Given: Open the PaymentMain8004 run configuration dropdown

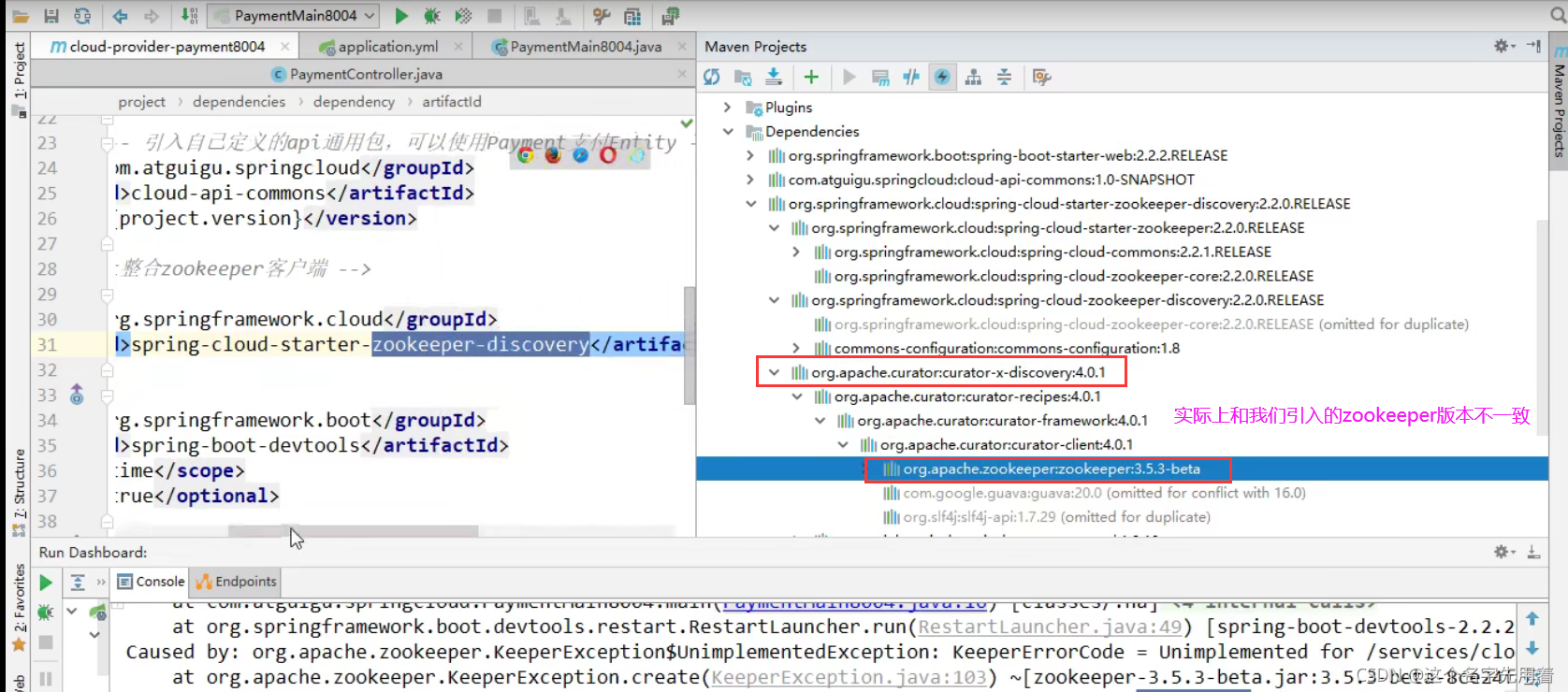Looking at the screenshot, I should [293, 16].
